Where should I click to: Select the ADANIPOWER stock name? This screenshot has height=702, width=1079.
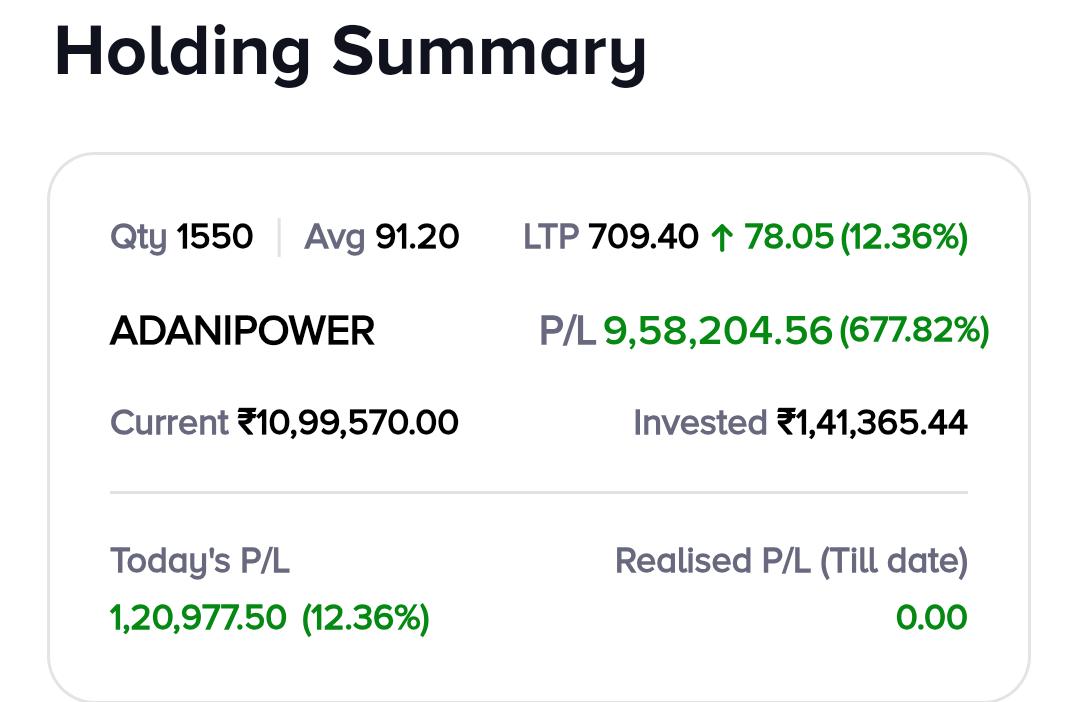(242, 331)
